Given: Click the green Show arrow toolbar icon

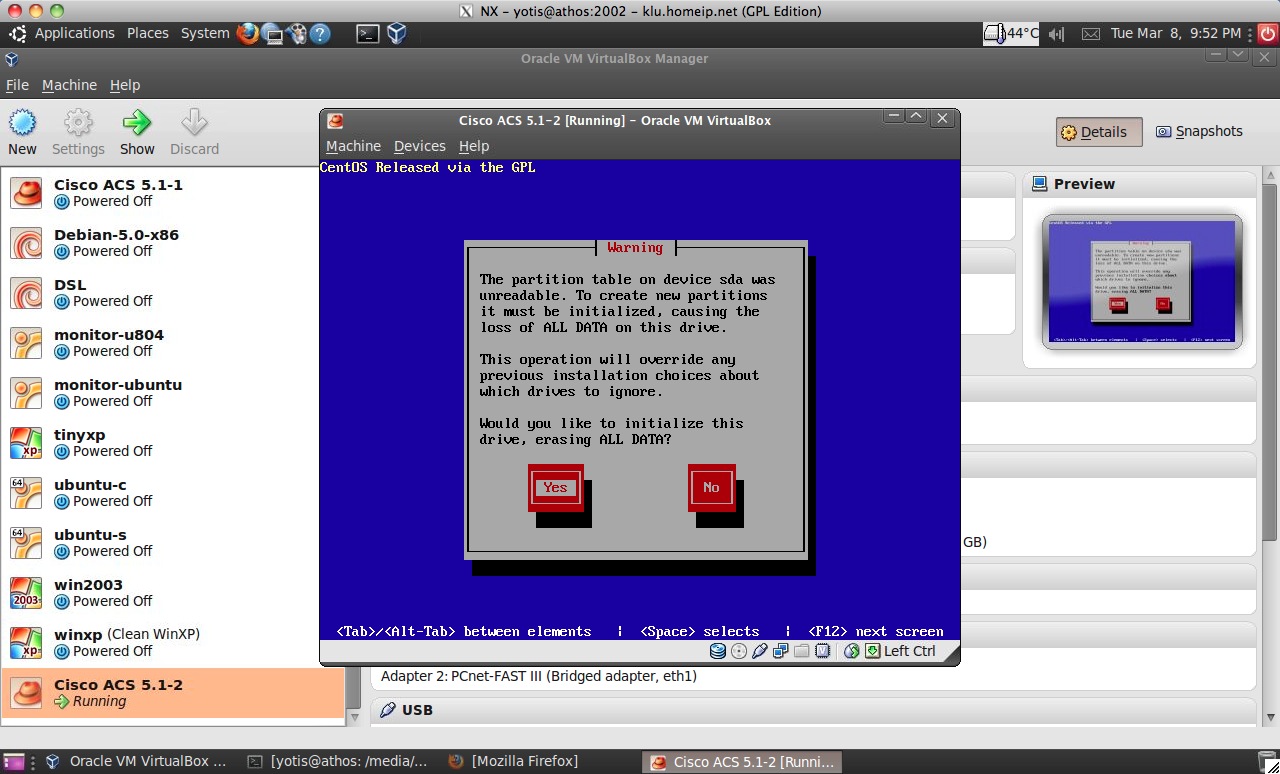Looking at the screenshot, I should pos(137,123).
